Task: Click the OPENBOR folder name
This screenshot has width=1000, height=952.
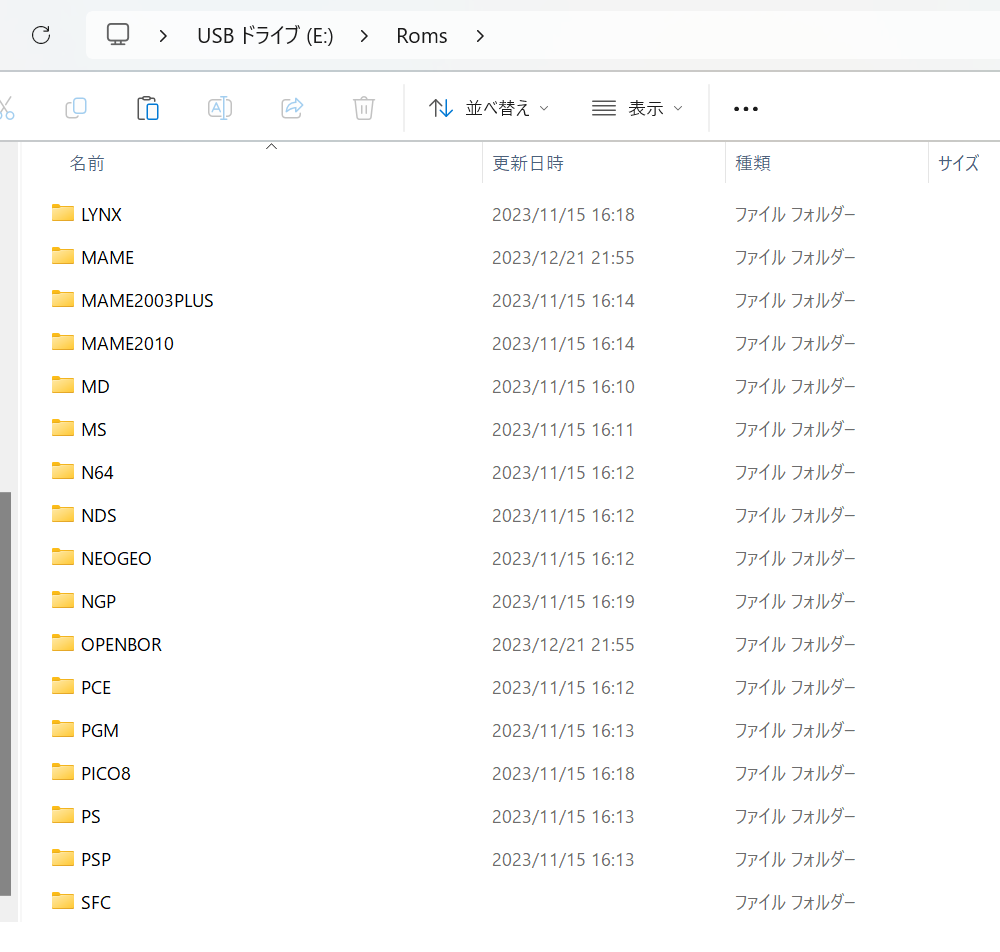Action: (x=121, y=645)
